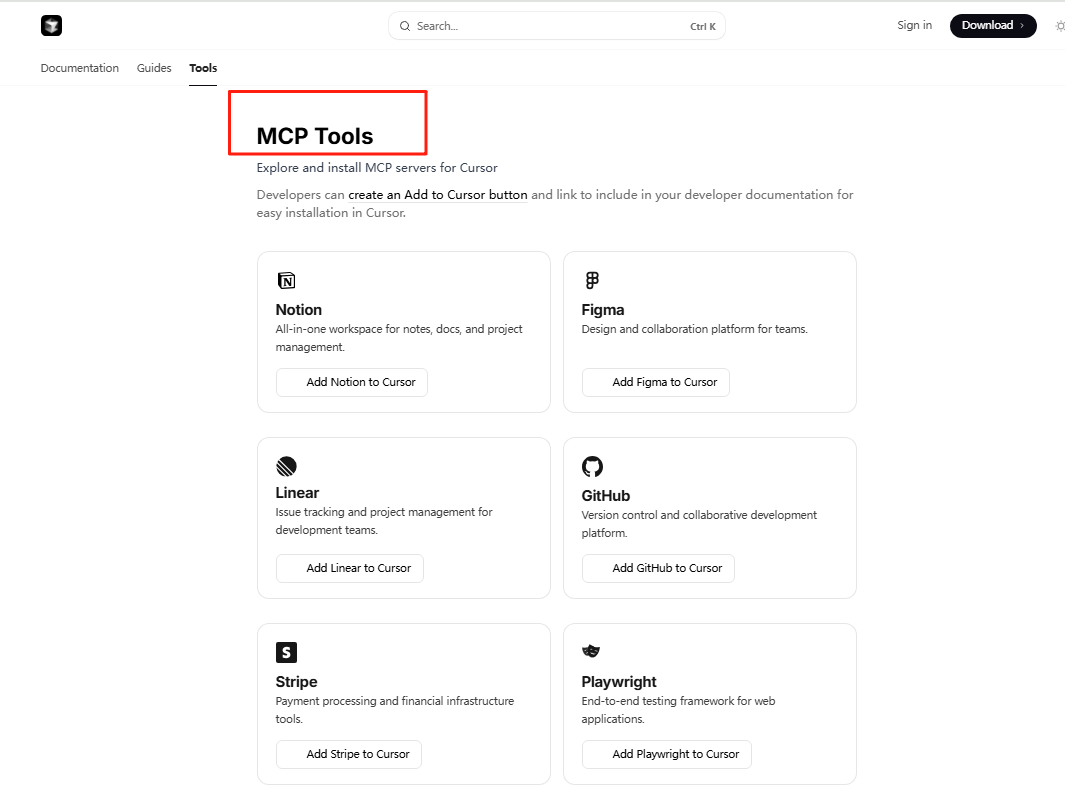
Task: Click the search magnifier icon
Action: click(405, 26)
